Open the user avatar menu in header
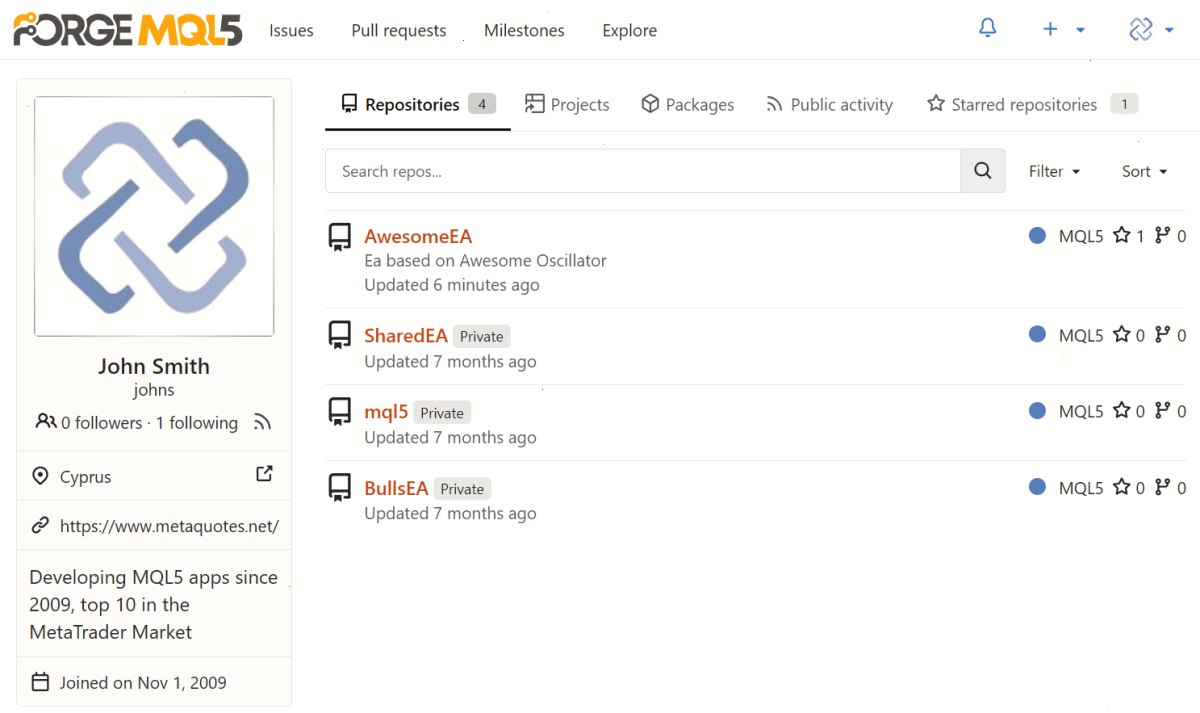This screenshot has width=1200, height=713. (x=1151, y=30)
